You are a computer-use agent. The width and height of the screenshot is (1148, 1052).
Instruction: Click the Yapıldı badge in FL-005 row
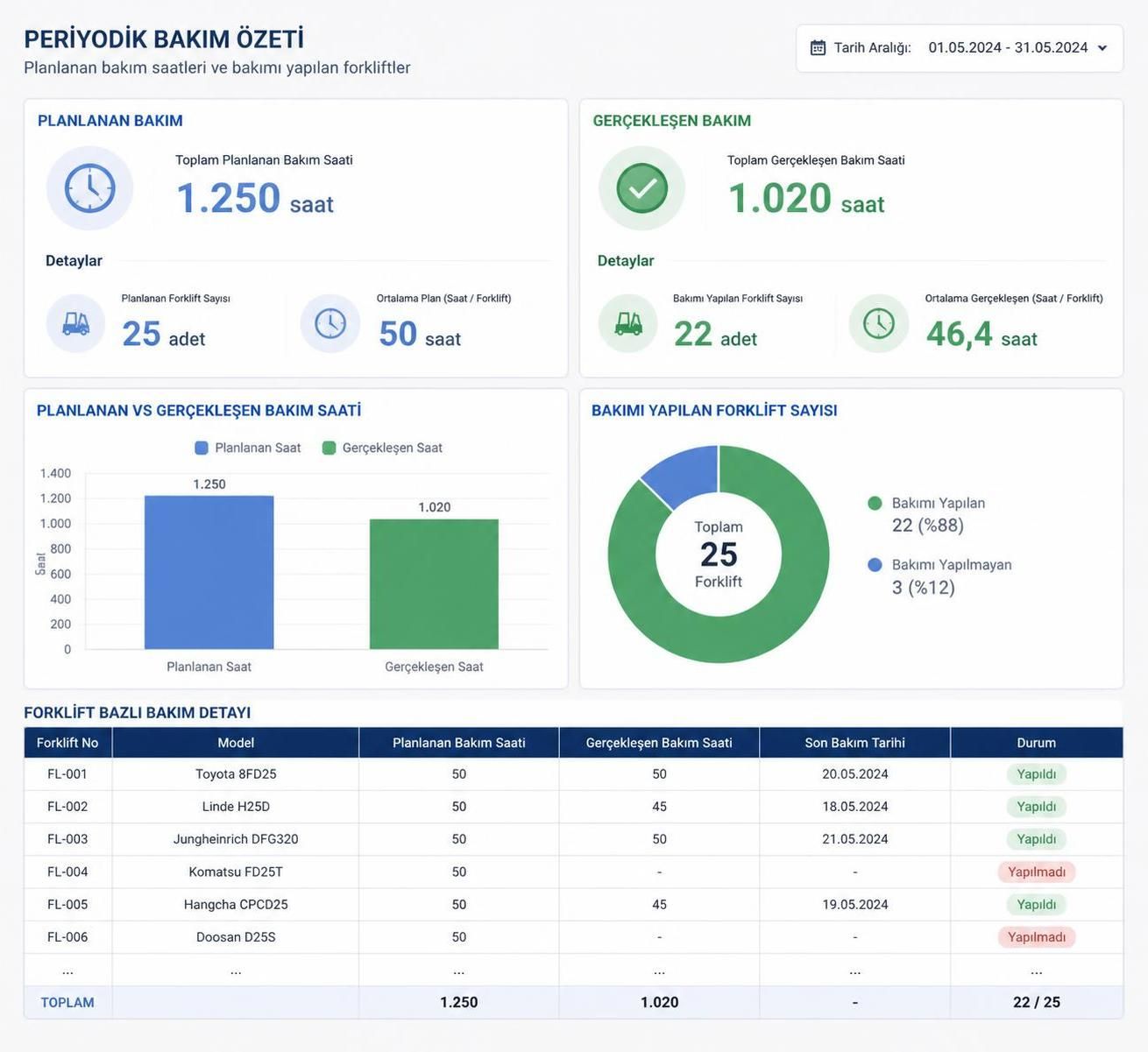[1037, 904]
